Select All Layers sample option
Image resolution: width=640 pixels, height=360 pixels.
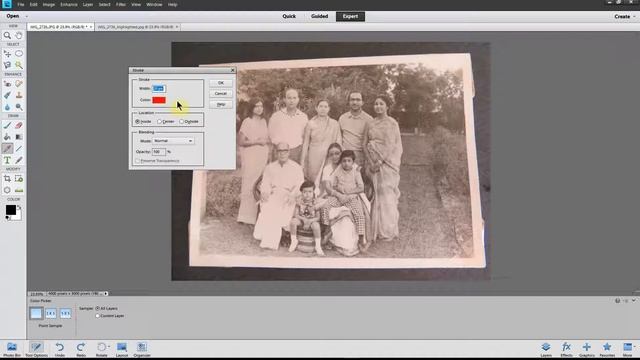(x=98, y=309)
